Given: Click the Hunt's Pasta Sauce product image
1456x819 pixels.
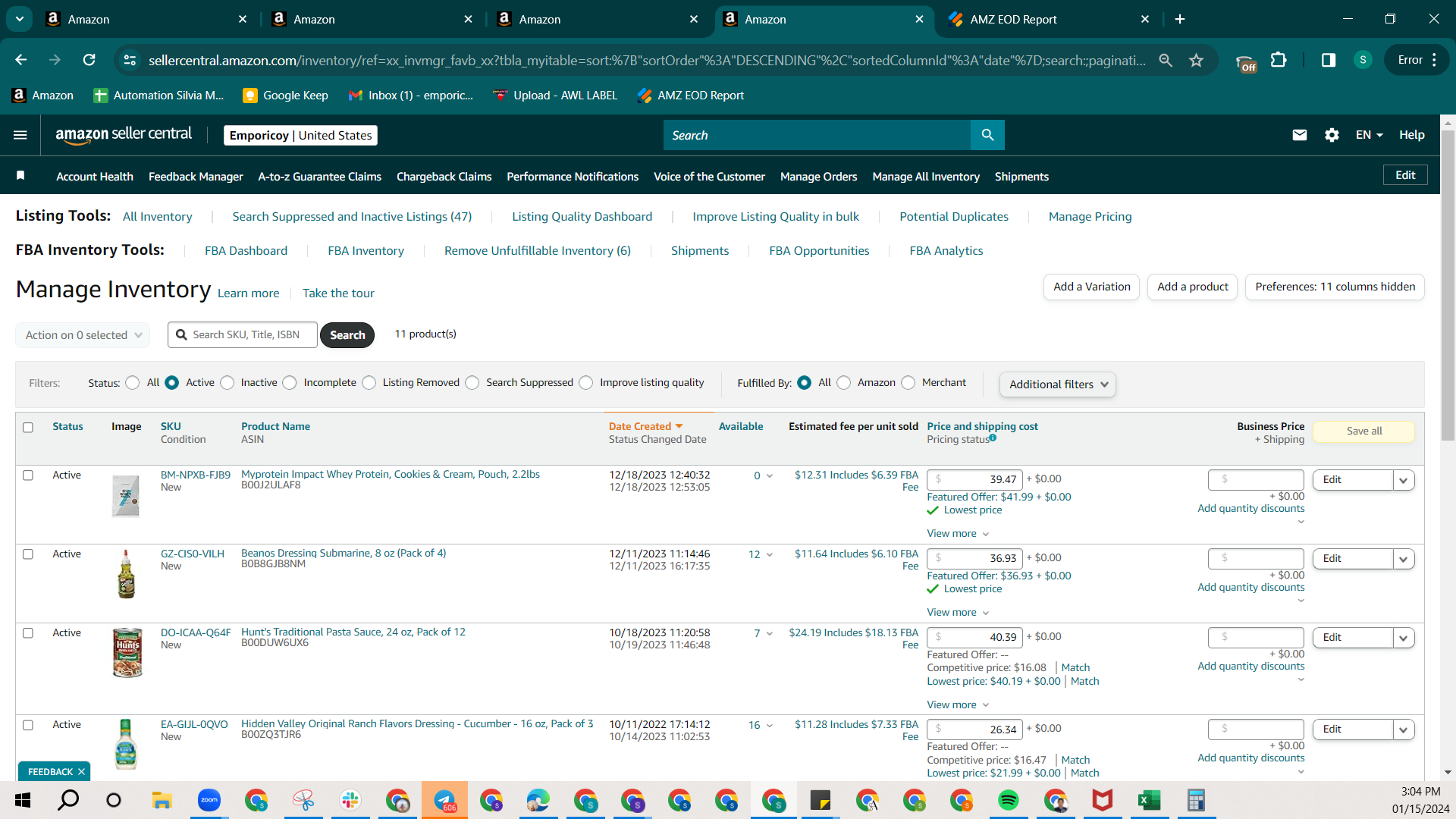Looking at the screenshot, I should 127,652.
